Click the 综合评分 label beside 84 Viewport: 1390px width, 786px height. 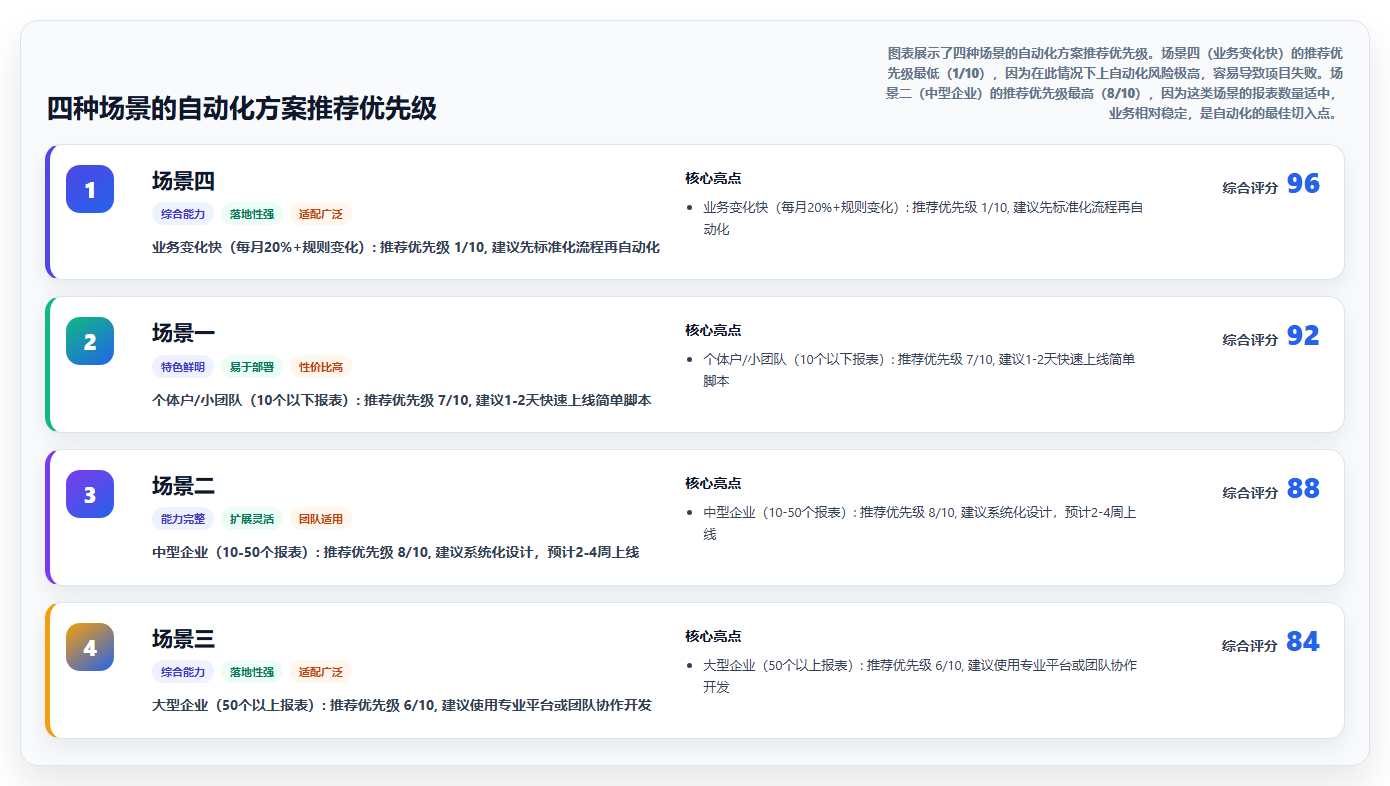point(1250,645)
